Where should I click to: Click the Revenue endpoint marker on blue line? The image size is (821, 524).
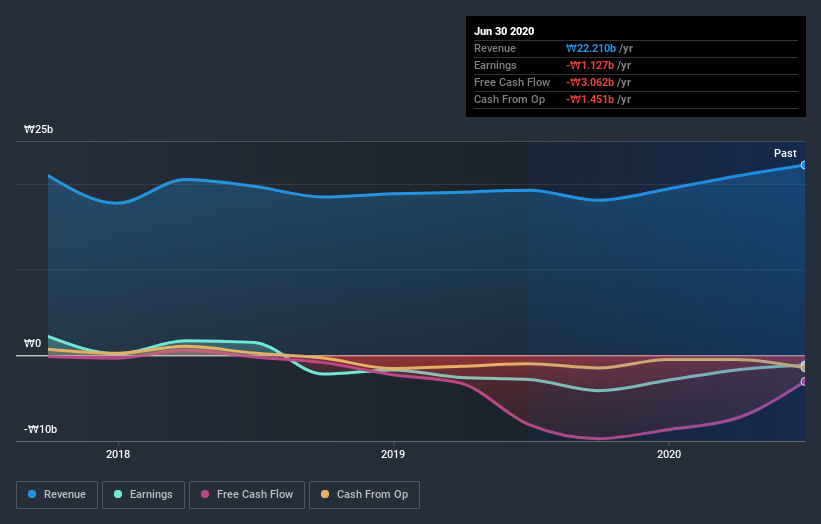(x=804, y=165)
